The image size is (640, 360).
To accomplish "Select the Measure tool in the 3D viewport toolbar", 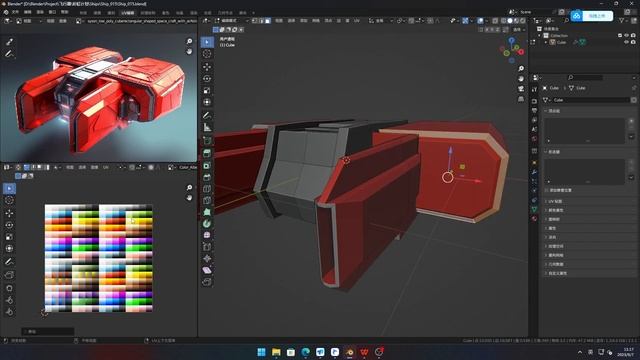I will click(207, 127).
